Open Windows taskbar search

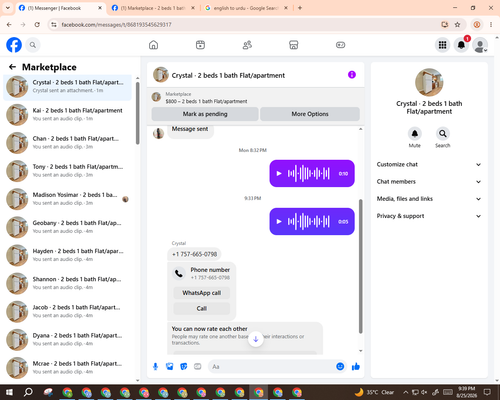[x=28, y=392]
